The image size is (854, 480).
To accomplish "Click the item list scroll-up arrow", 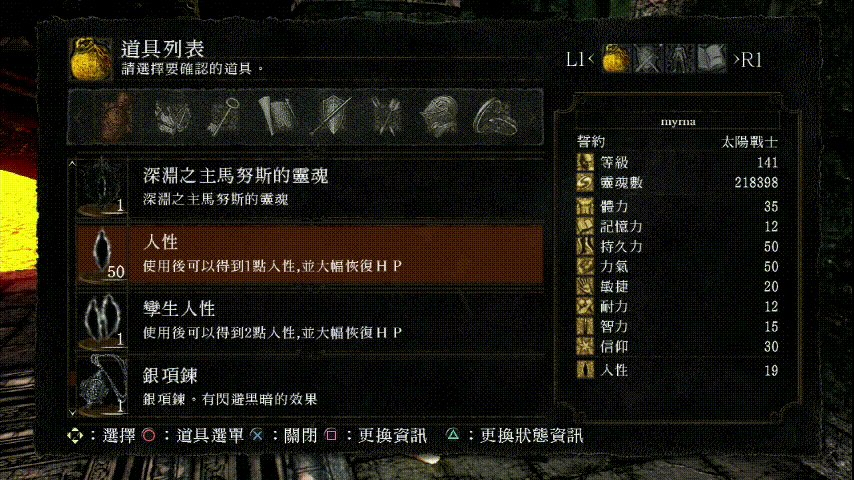I will 72,163.
